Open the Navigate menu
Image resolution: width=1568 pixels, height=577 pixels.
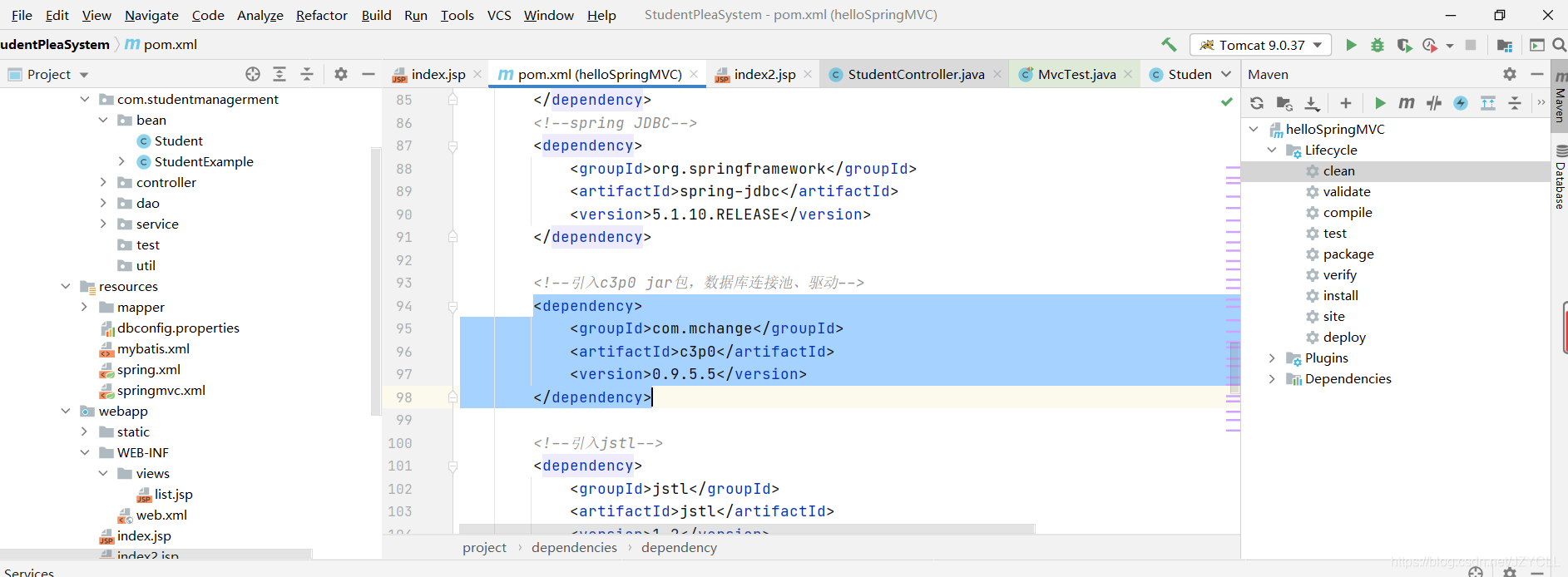click(151, 15)
